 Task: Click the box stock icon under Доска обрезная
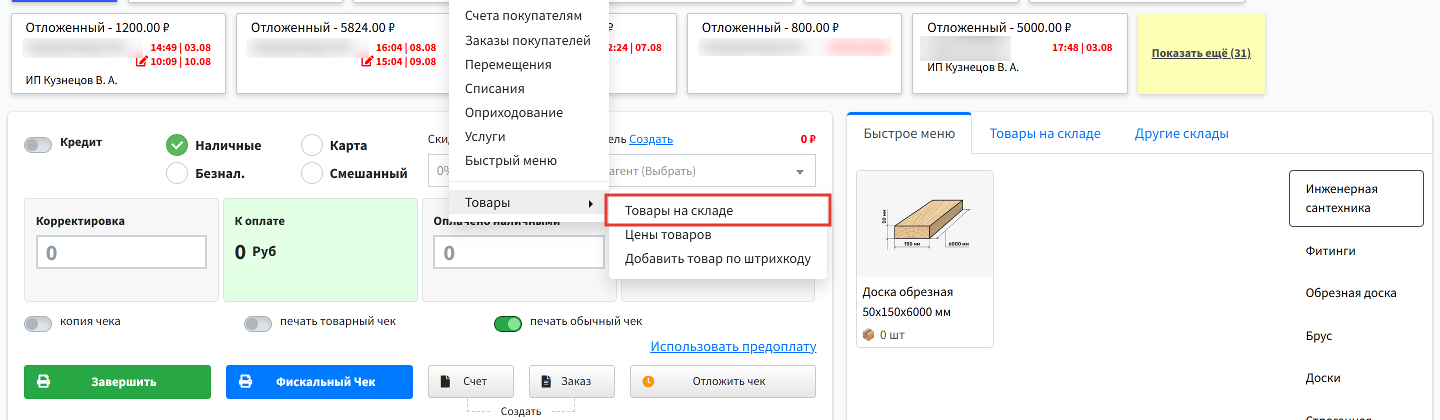(869, 335)
